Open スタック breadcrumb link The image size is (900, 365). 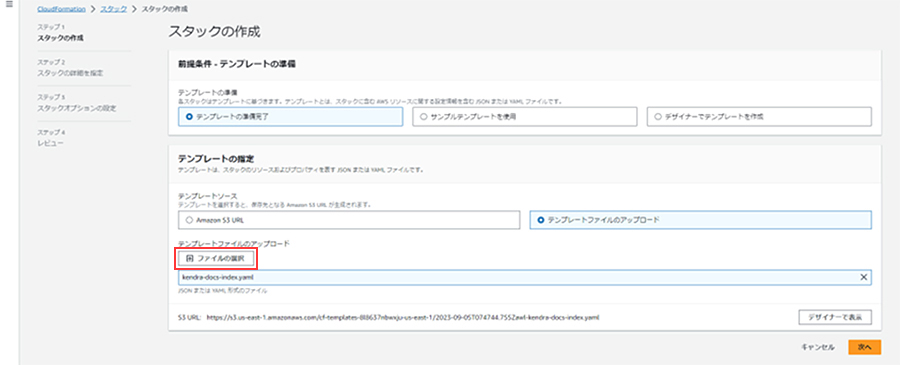[x=114, y=9]
